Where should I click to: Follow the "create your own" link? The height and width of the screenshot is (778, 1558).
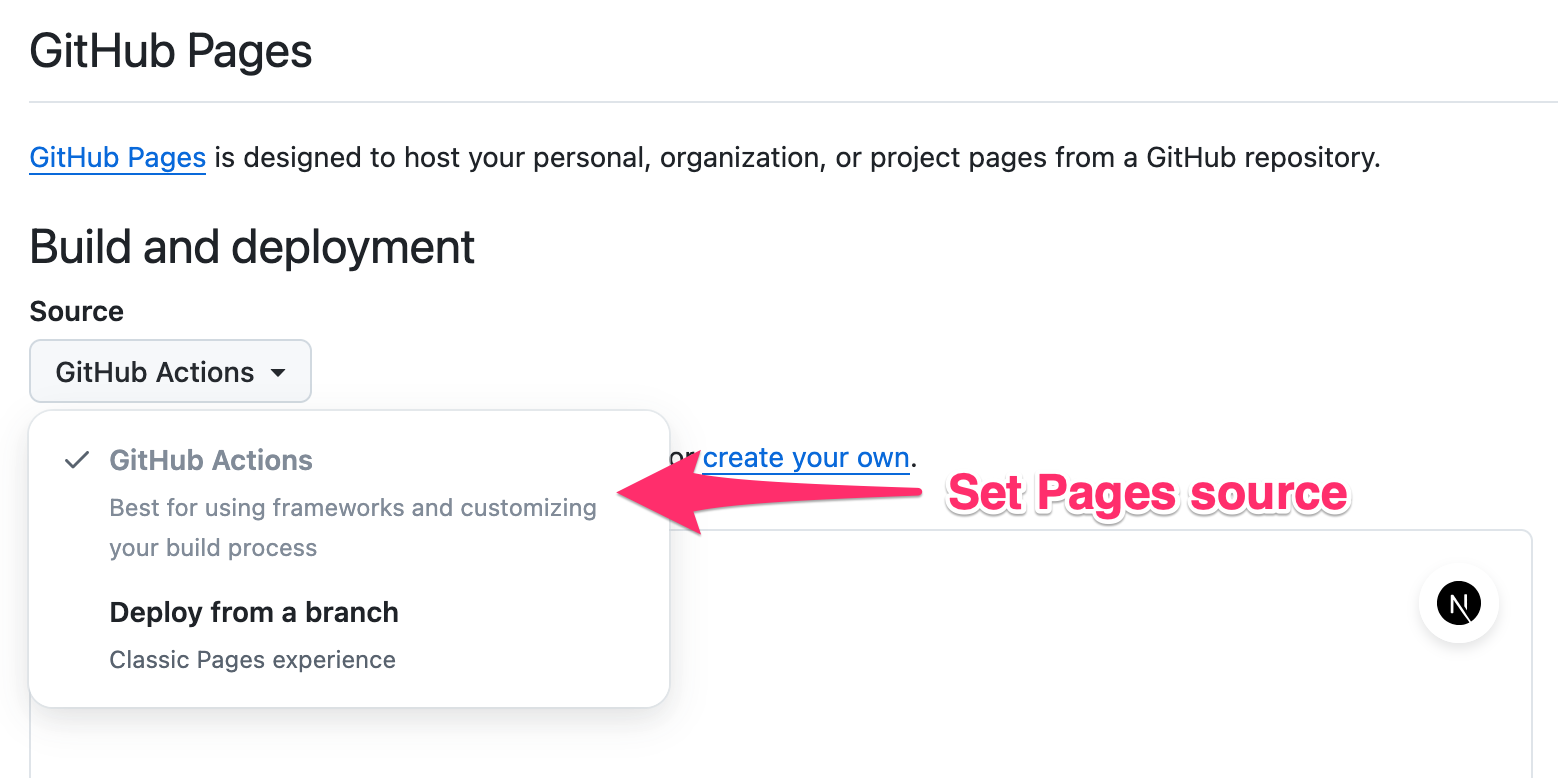[x=806, y=458]
